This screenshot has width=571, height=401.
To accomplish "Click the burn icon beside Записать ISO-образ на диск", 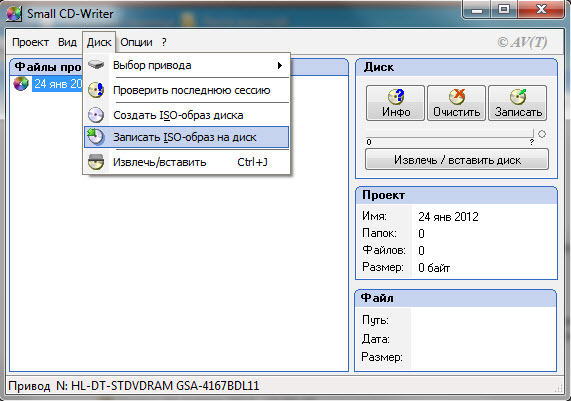I will (96, 137).
